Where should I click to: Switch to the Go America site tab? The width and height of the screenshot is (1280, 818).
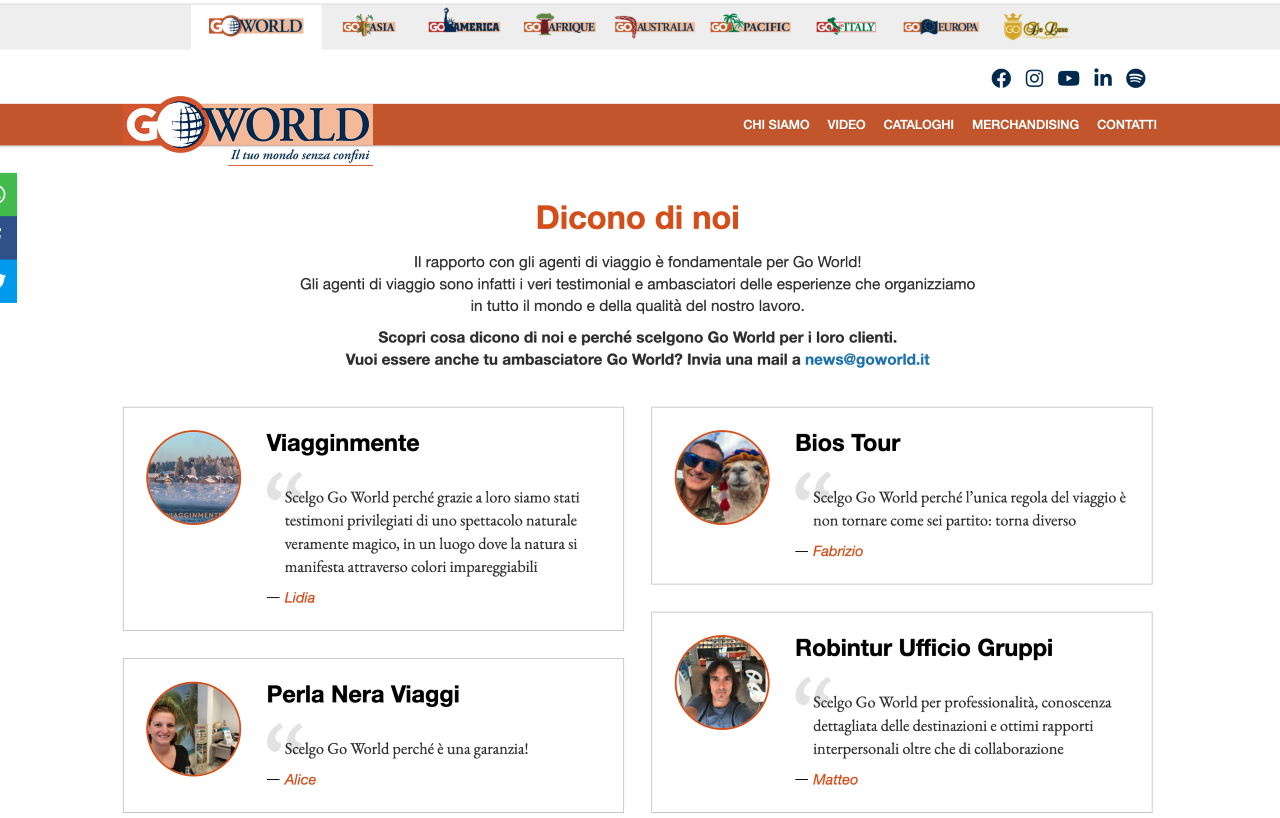(x=463, y=26)
